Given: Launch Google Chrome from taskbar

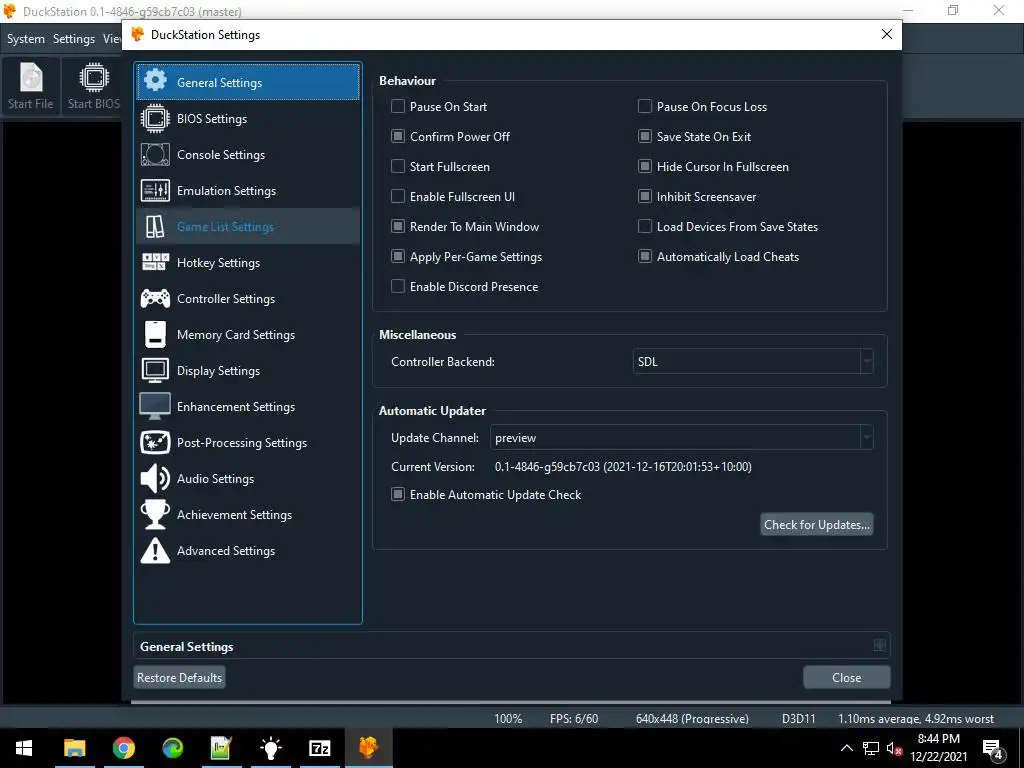Looking at the screenshot, I should click(123, 748).
